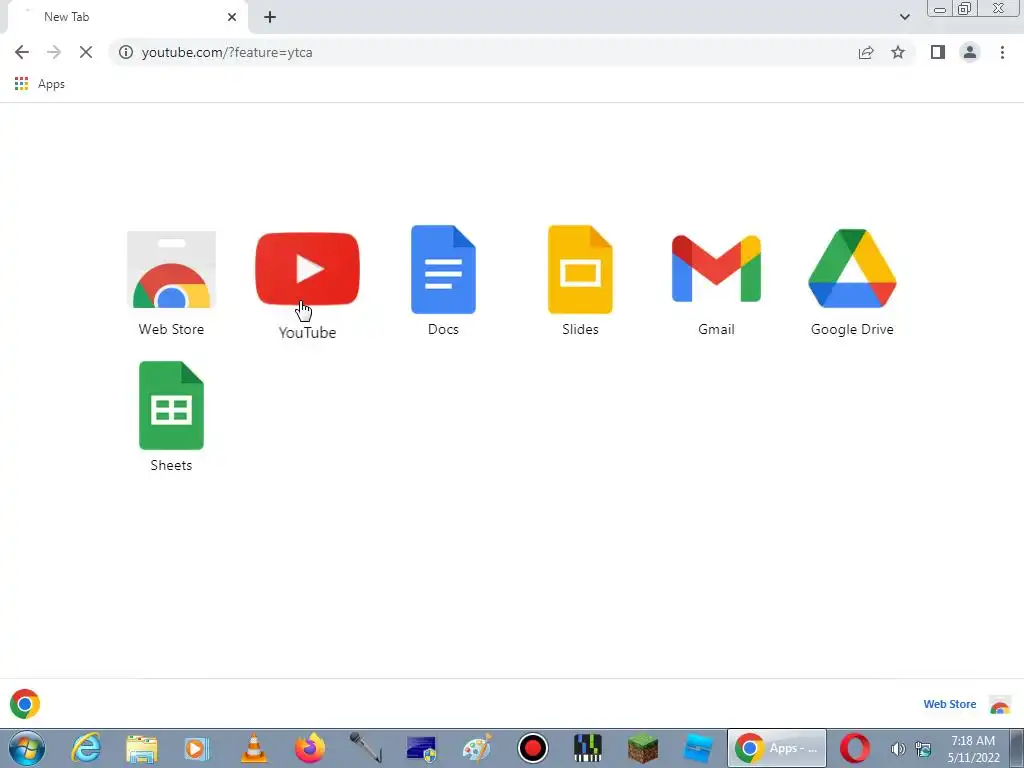Viewport: 1024px width, 768px height.
Task: Open the microphone app in taskbar
Action: (365, 748)
